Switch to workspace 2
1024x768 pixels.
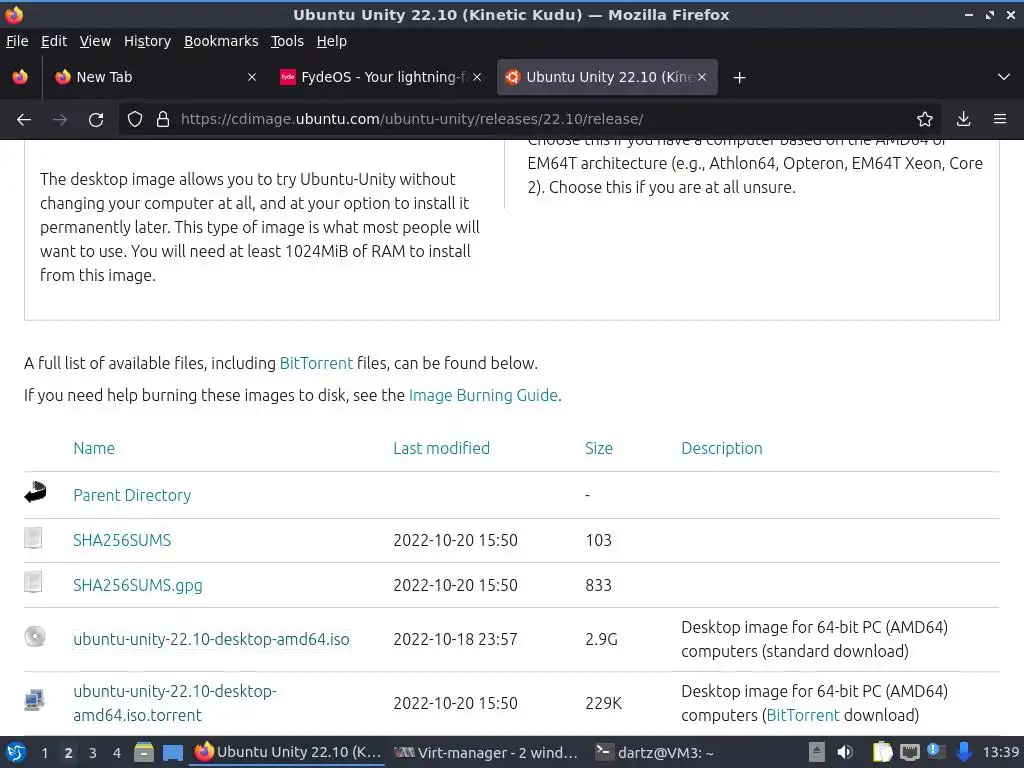[69, 753]
